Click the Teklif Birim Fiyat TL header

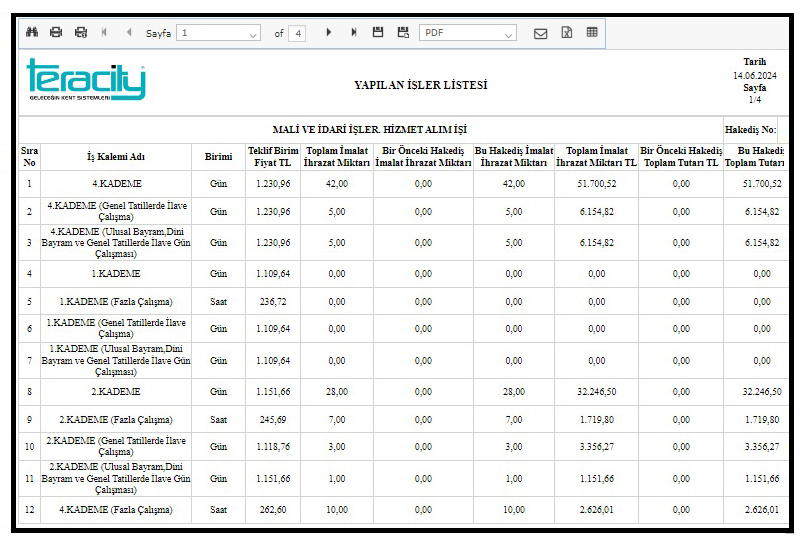(273, 157)
